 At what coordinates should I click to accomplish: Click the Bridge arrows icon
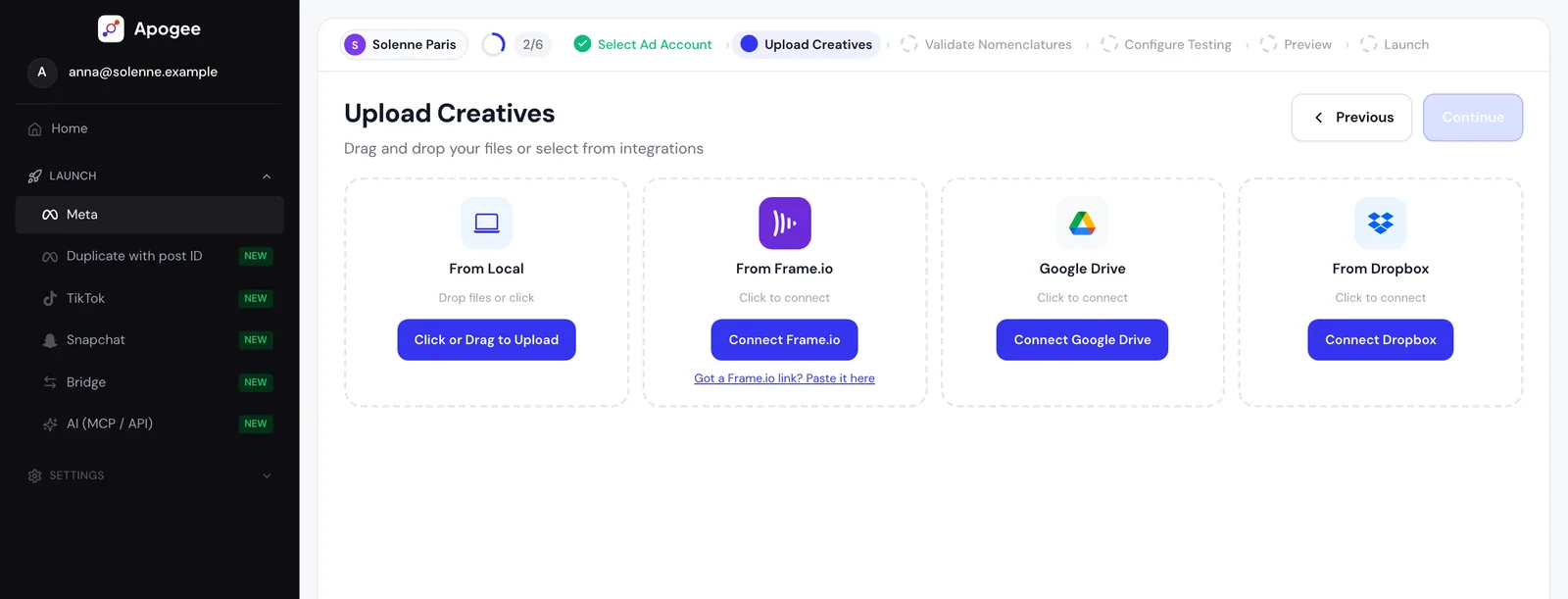pos(50,382)
